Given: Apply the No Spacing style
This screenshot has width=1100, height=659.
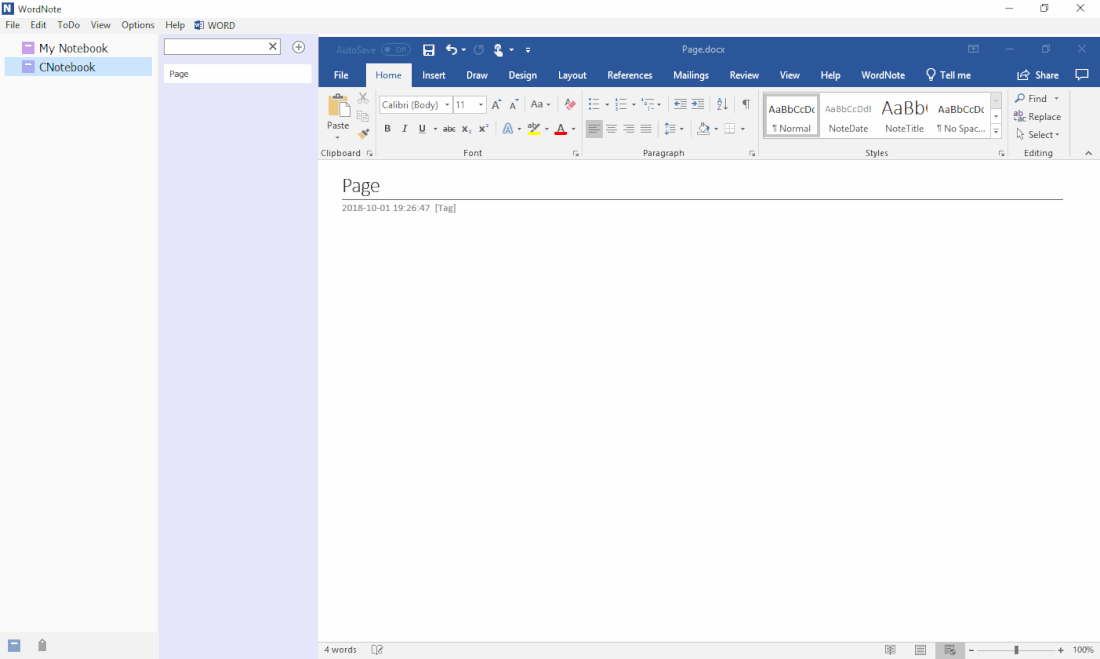Looking at the screenshot, I should click(x=961, y=116).
